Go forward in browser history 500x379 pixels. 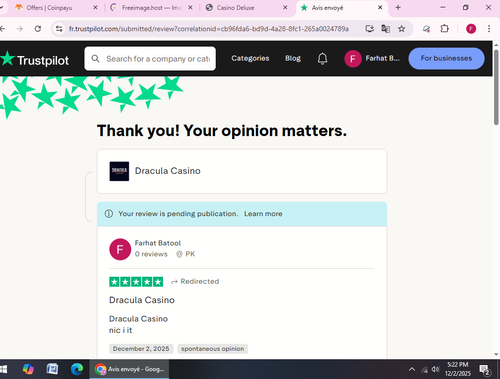20,29
